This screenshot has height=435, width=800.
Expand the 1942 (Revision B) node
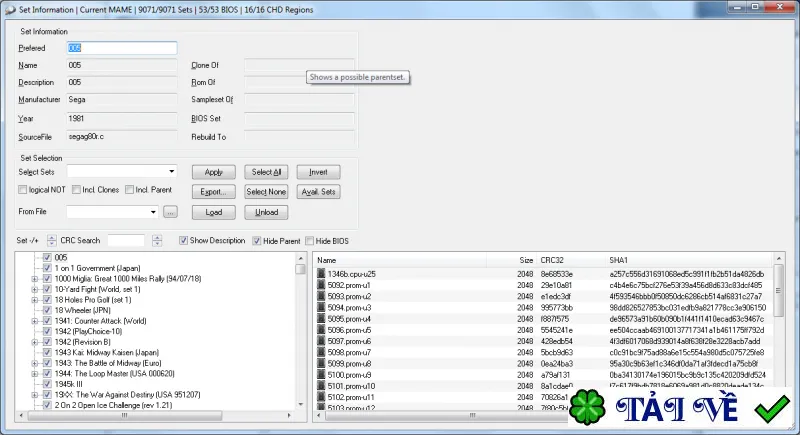(35, 342)
